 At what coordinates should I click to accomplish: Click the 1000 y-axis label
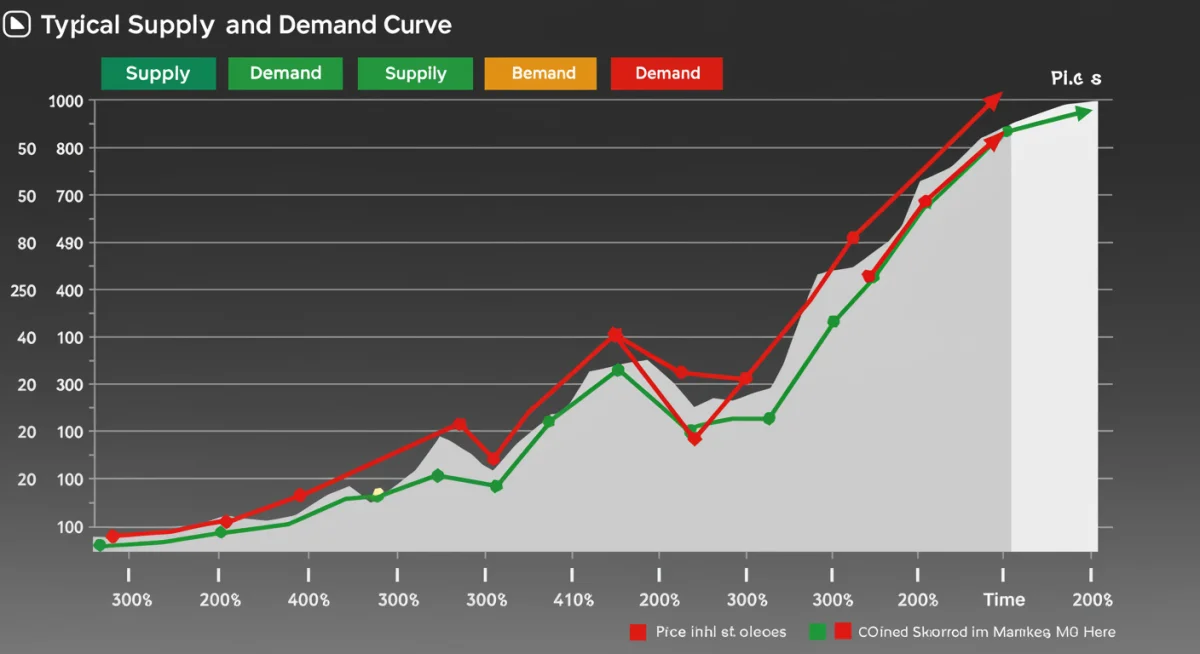66,101
